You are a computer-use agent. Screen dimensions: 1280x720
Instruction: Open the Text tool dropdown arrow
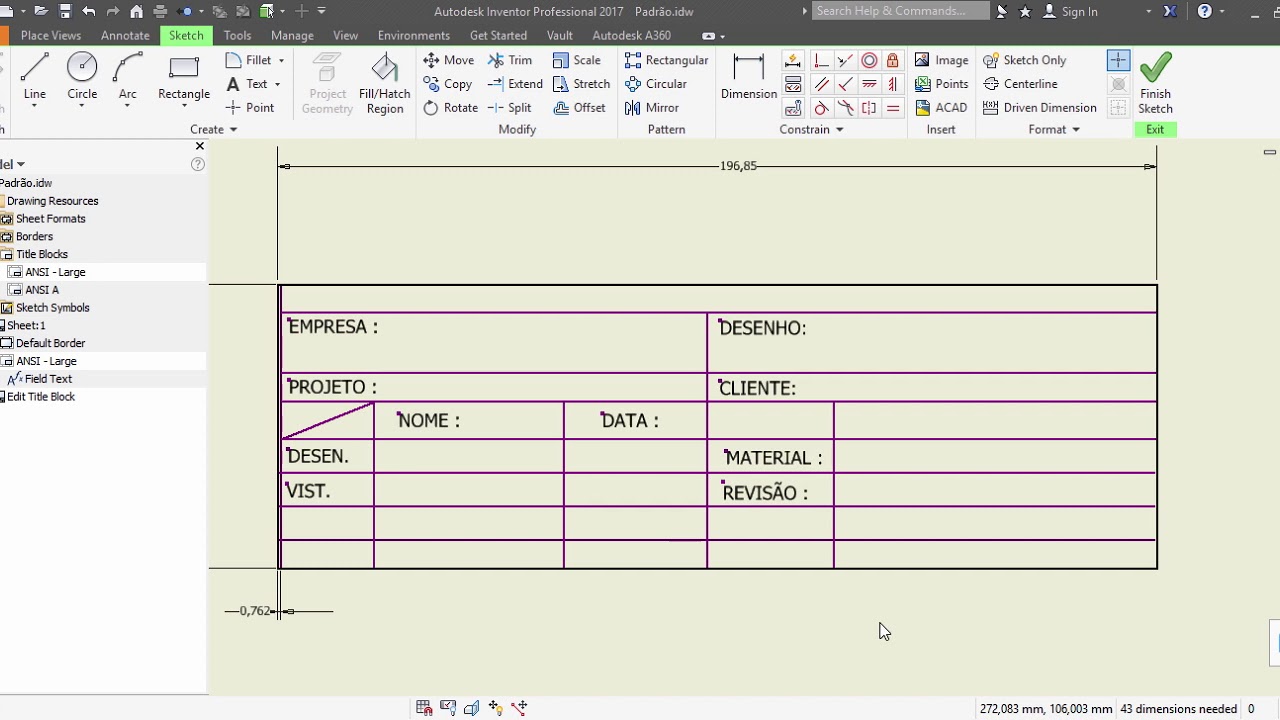277,84
